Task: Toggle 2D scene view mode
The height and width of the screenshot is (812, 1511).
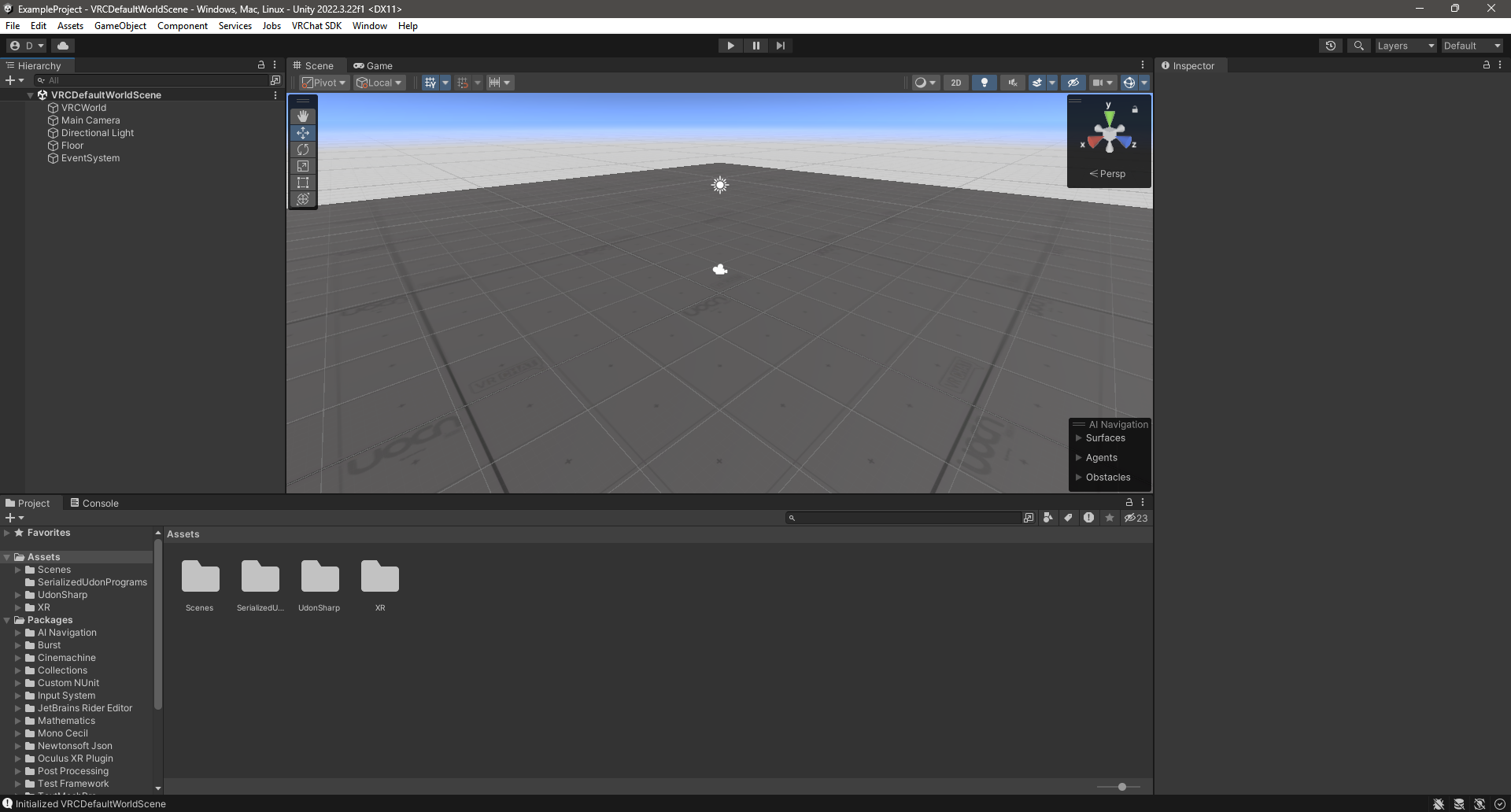Action: click(956, 83)
